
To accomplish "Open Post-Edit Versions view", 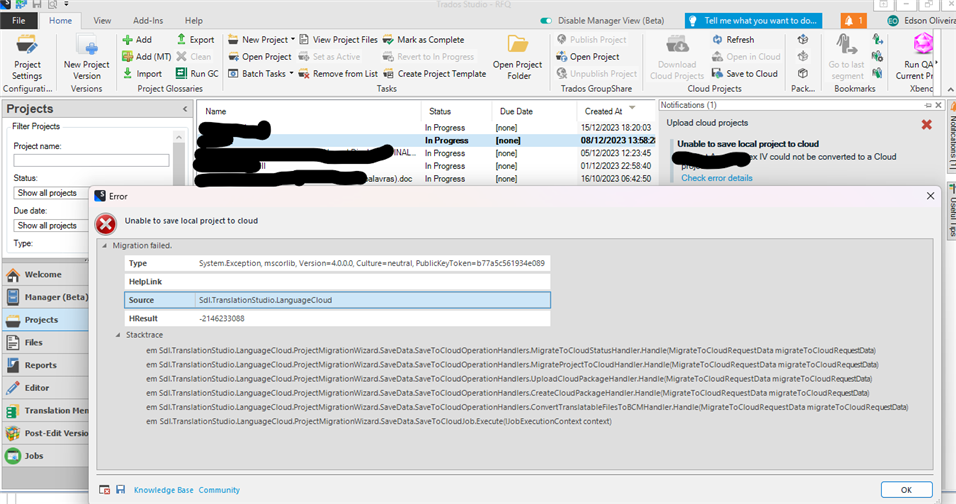I will pyautogui.click(x=46, y=433).
